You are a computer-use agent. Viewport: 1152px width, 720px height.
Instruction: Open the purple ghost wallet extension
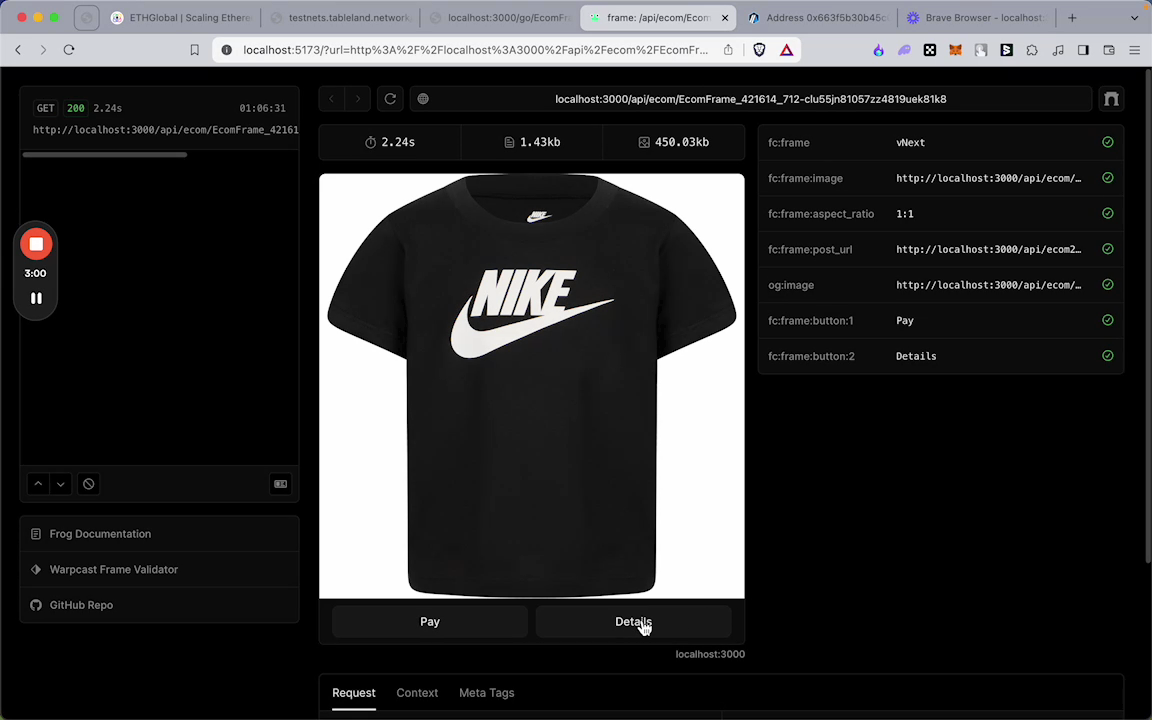click(x=904, y=50)
